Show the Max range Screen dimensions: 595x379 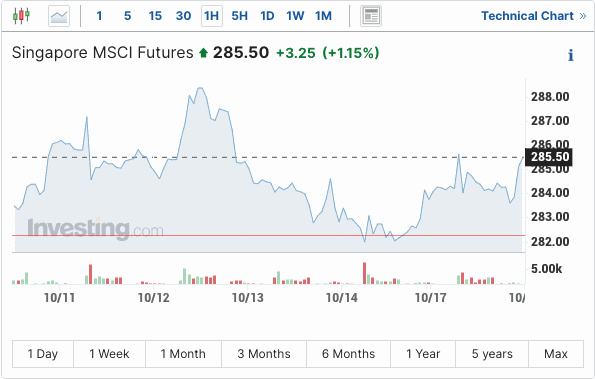[x=556, y=354]
